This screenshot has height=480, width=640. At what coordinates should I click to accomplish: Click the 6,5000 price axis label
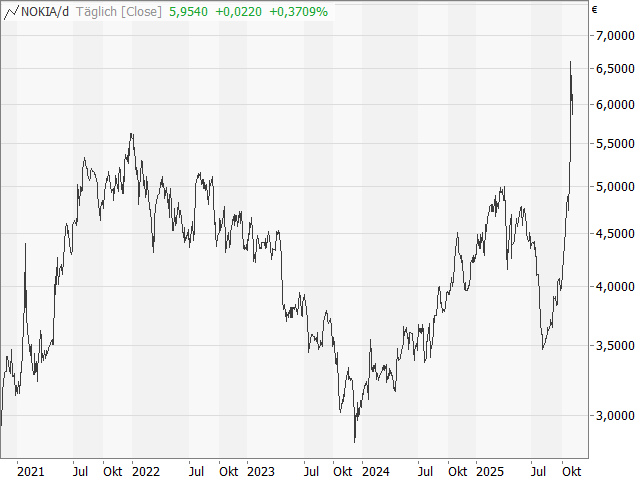click(x=615, y=68)
